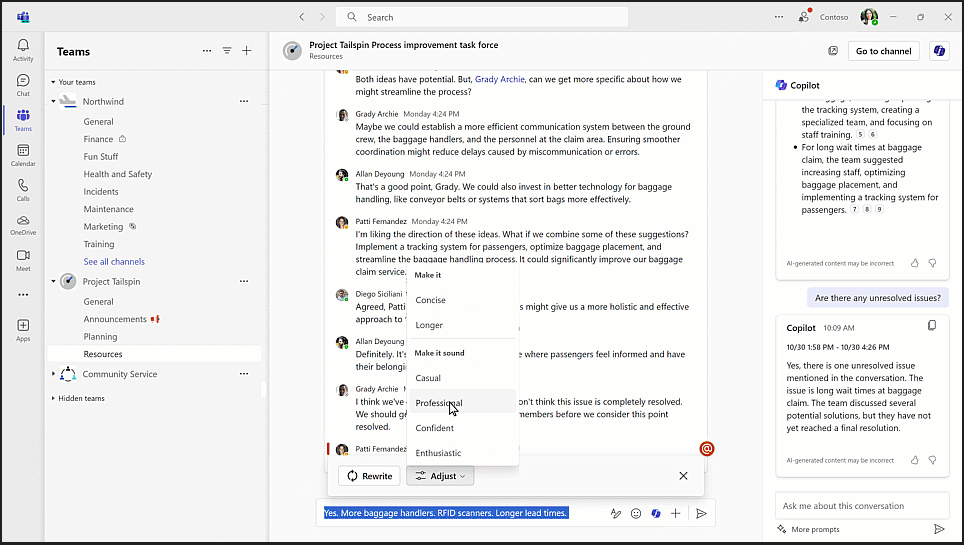The height and width of the screenshot is (545, 964).
Task: Choose the Concise menu option
Action: coord(431,300)
